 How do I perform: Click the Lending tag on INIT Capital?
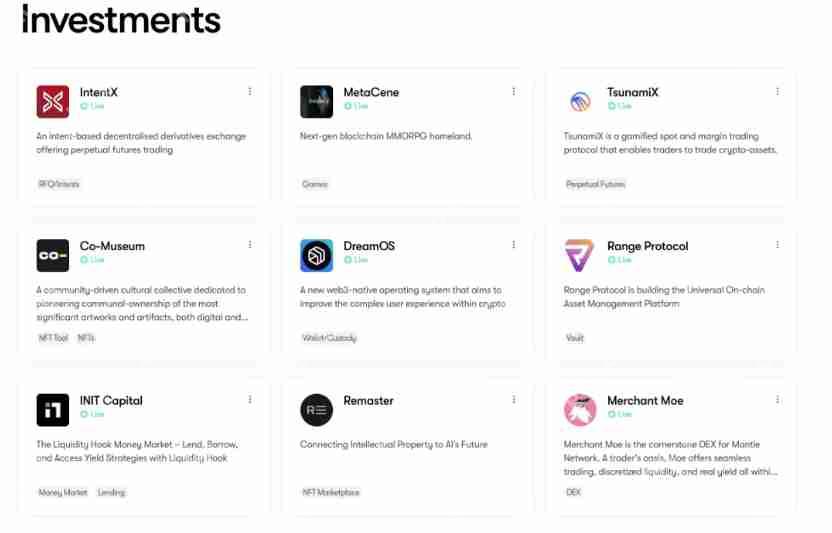(x=111, y=492)
